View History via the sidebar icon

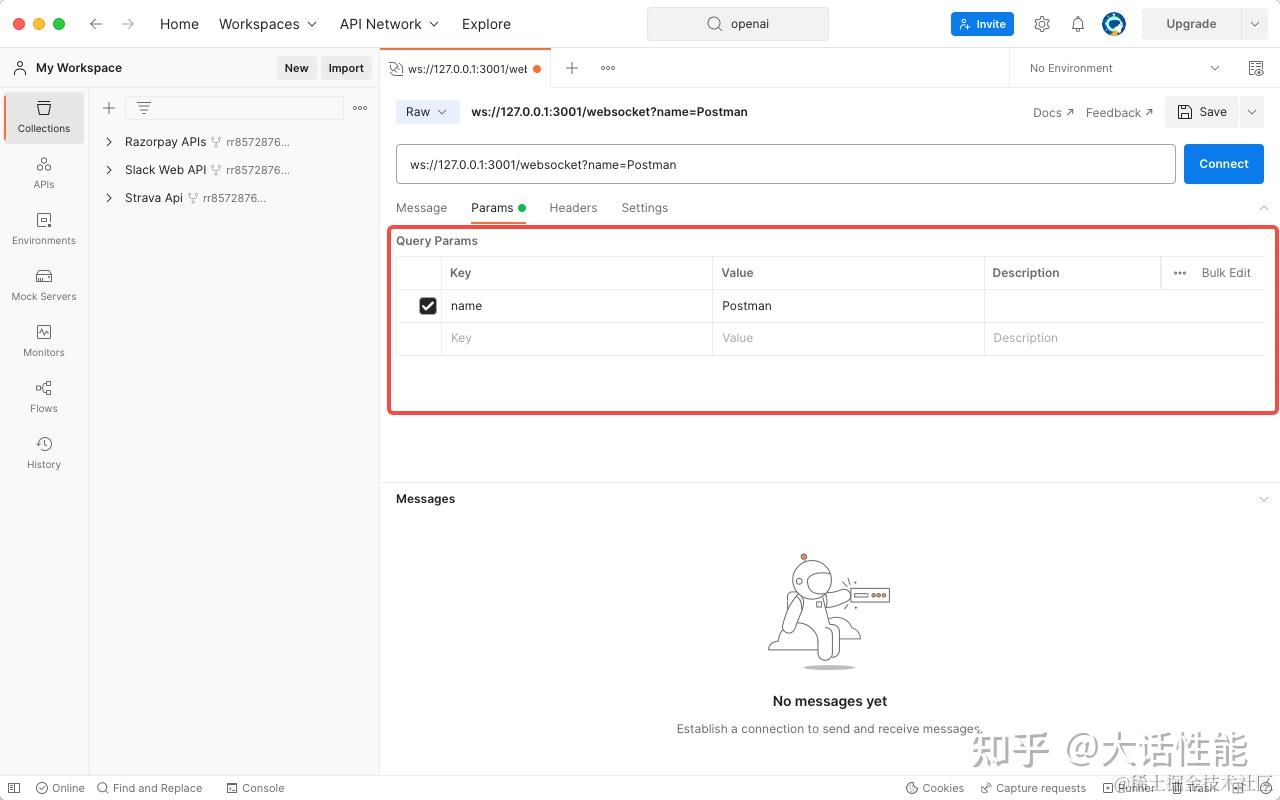tap(43, 453)
